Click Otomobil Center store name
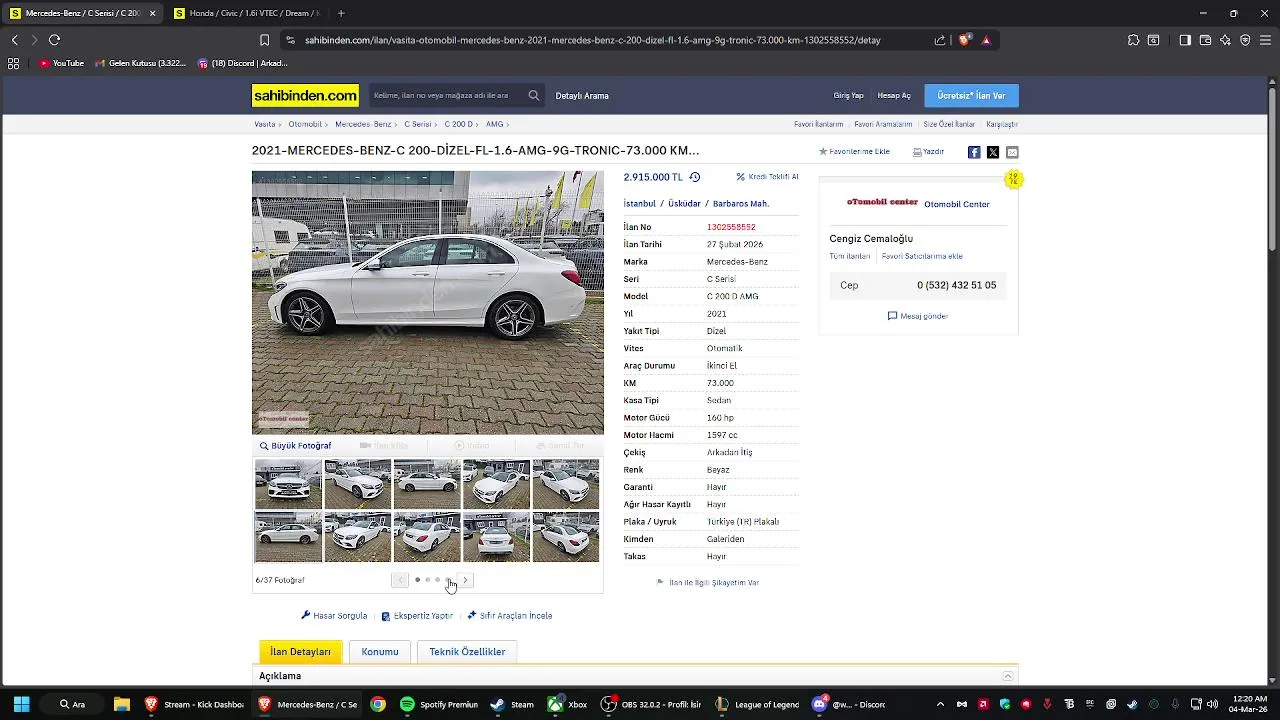Screen dimensions: 1280x720 pyautogui.click(x=957, y=204)
